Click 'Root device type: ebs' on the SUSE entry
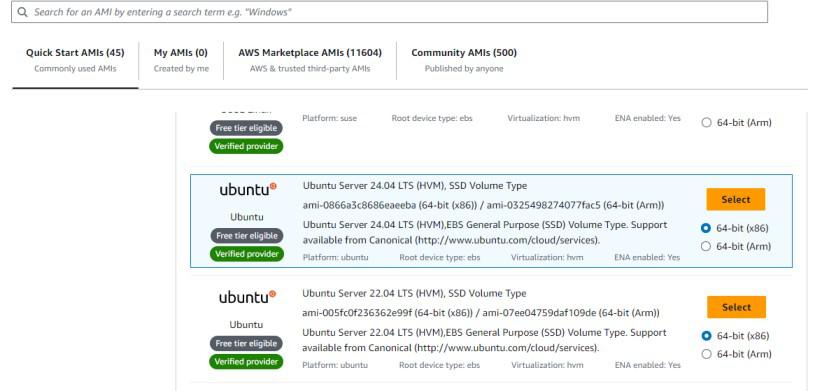Screen dimensions: 822x391 coord(432,118)
